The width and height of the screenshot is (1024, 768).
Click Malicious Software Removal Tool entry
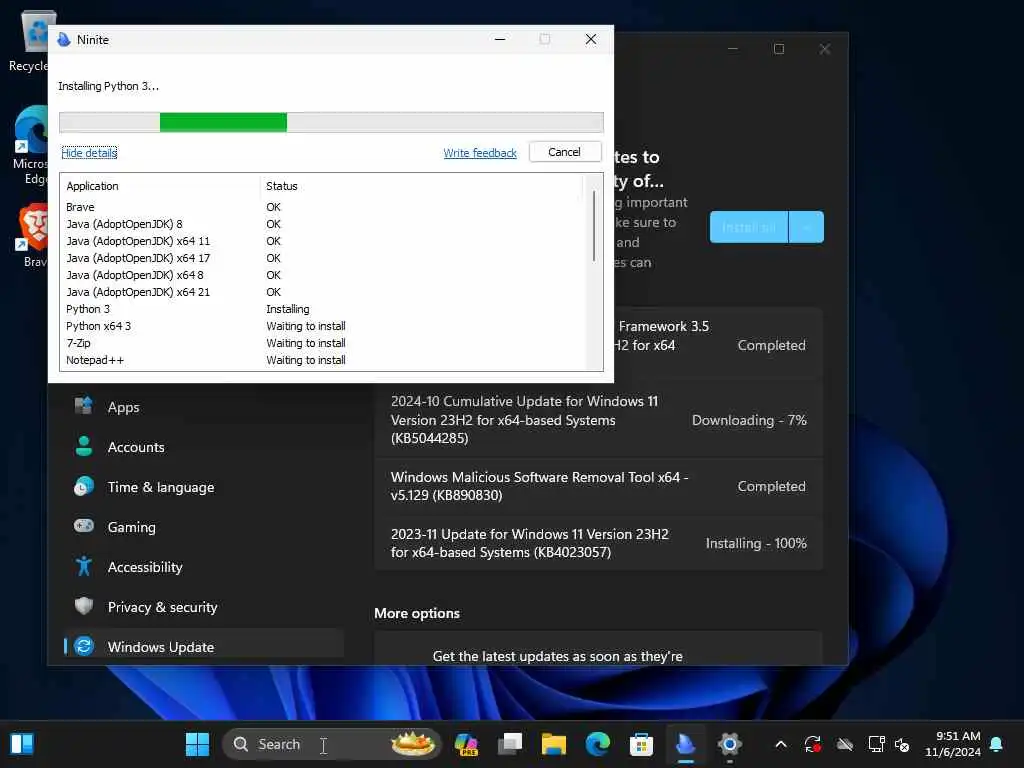pos(598,487)
